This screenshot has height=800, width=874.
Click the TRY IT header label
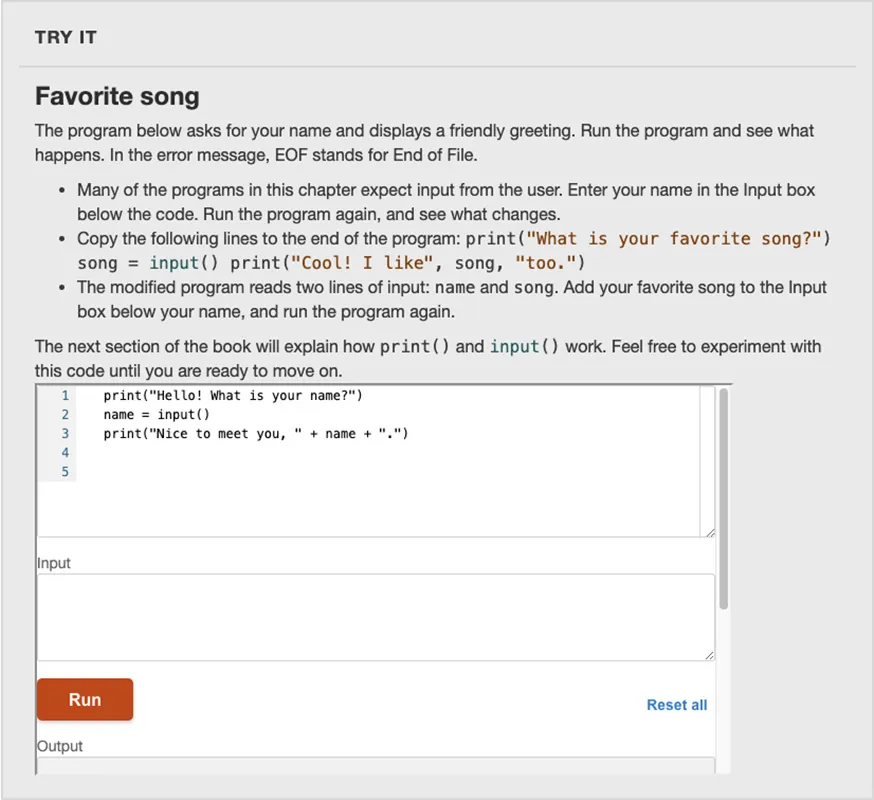[x=65, y=37]
